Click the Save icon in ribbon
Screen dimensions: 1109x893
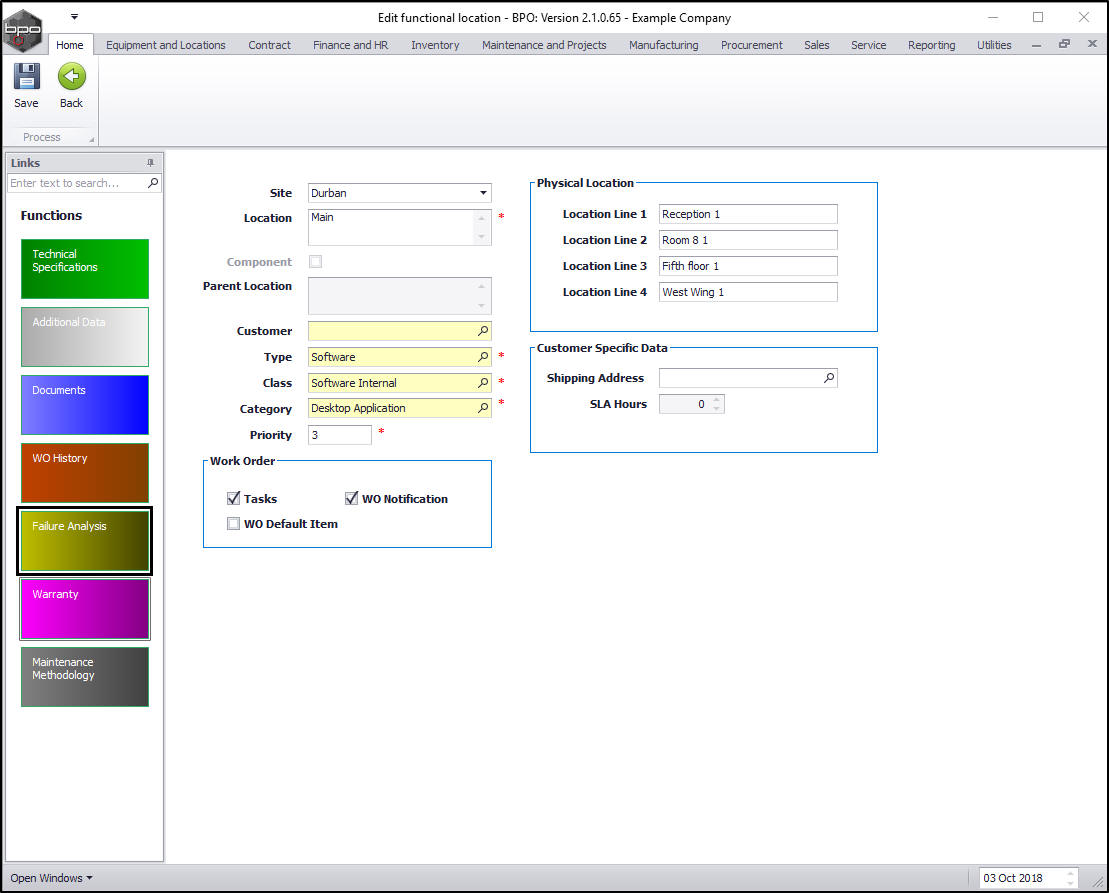click(x=26, y=78)
